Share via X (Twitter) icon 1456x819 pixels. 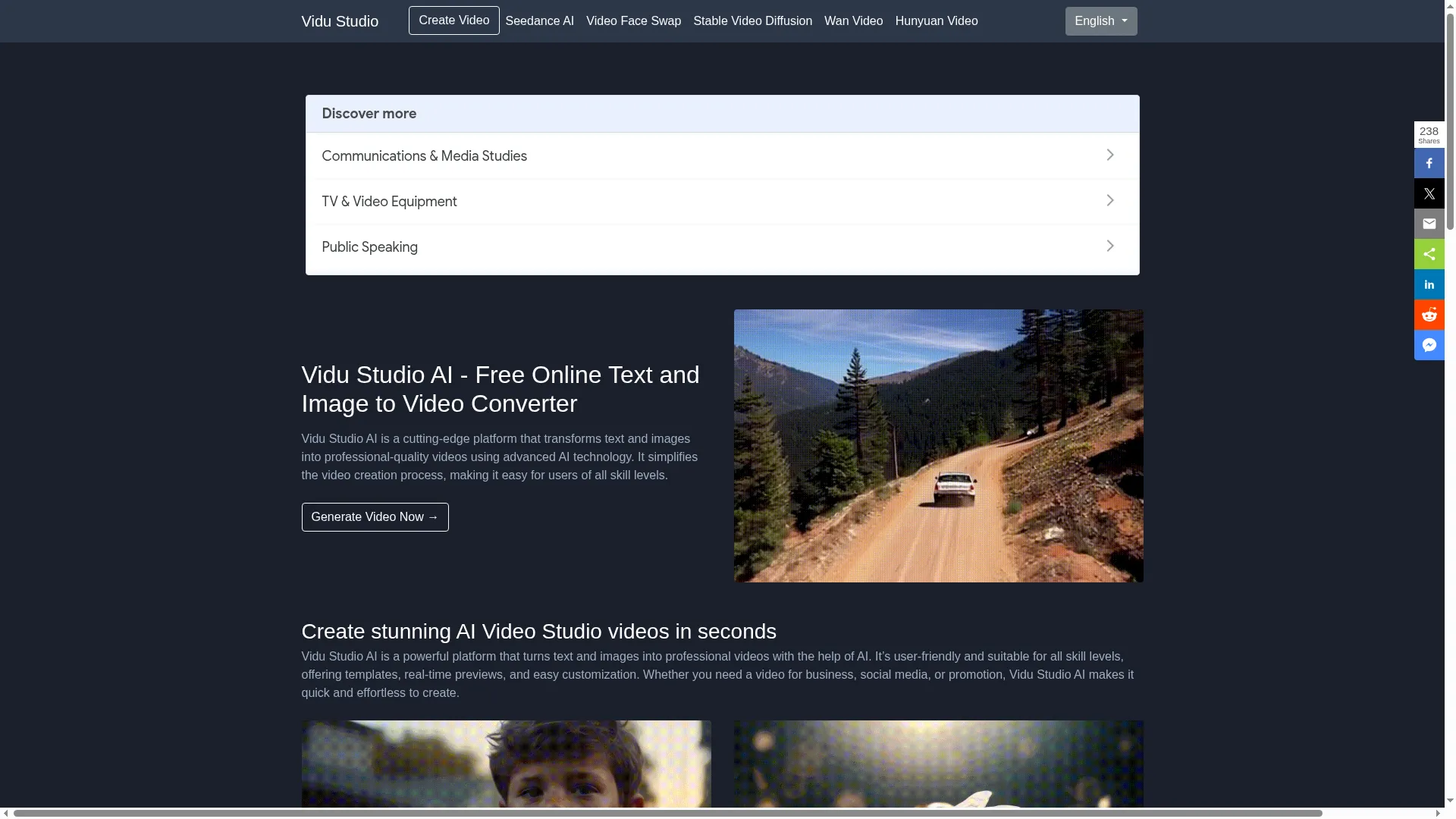[1429, 193]
